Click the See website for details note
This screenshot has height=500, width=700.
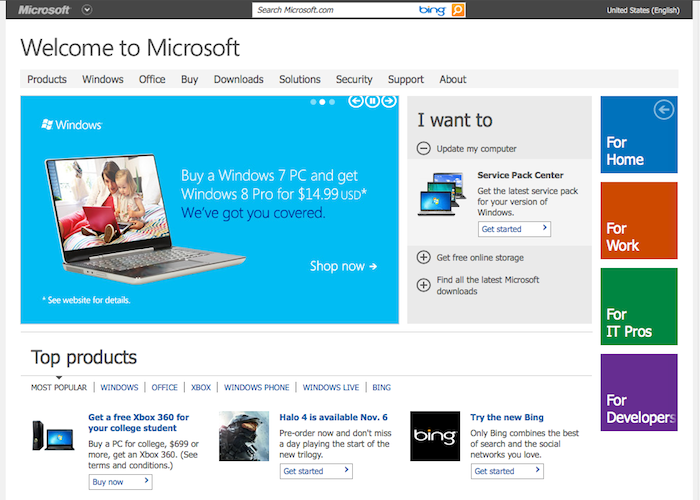tap(86, 300)
